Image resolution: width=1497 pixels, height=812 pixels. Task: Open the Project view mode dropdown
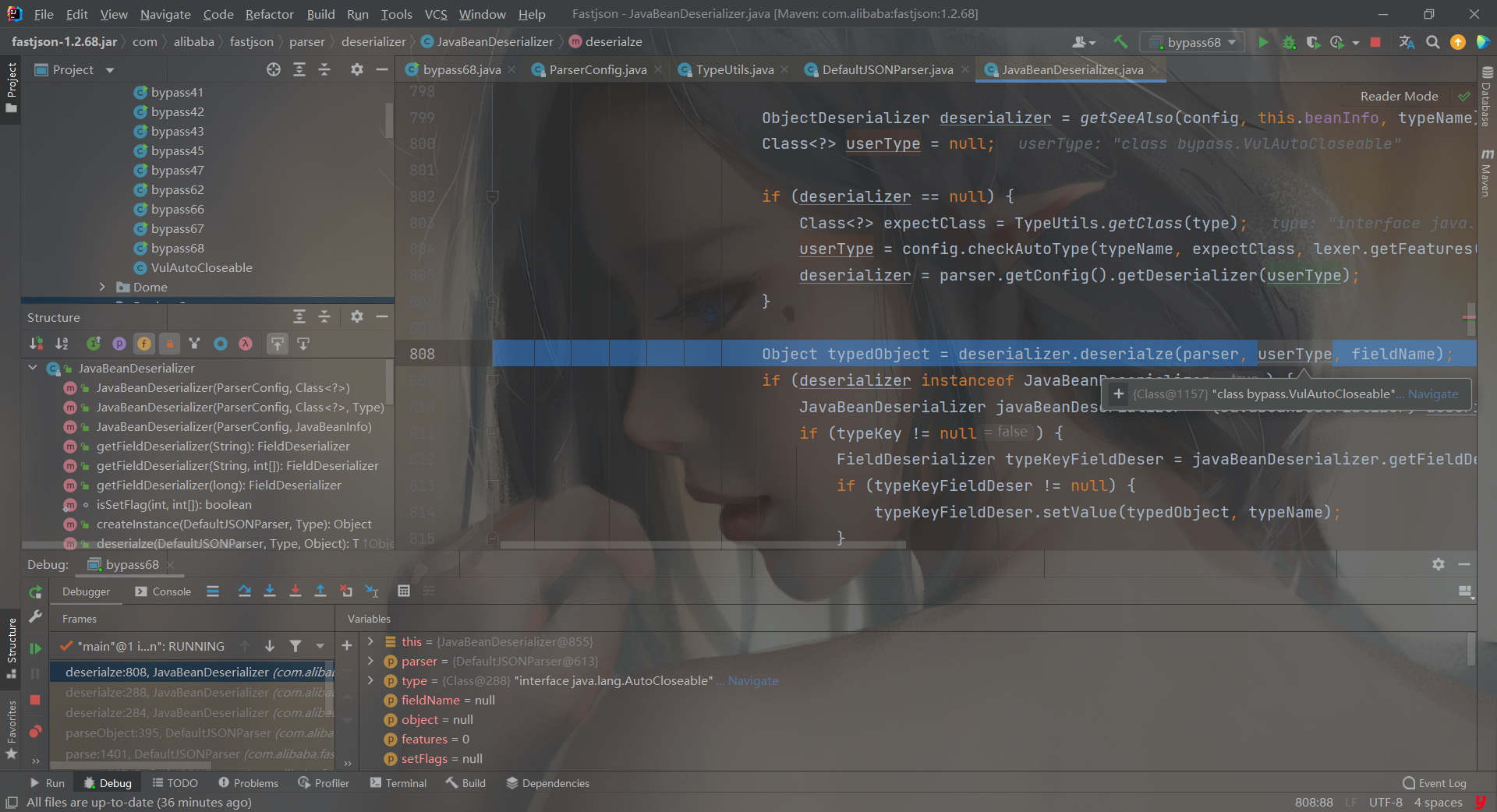[110, 70]
